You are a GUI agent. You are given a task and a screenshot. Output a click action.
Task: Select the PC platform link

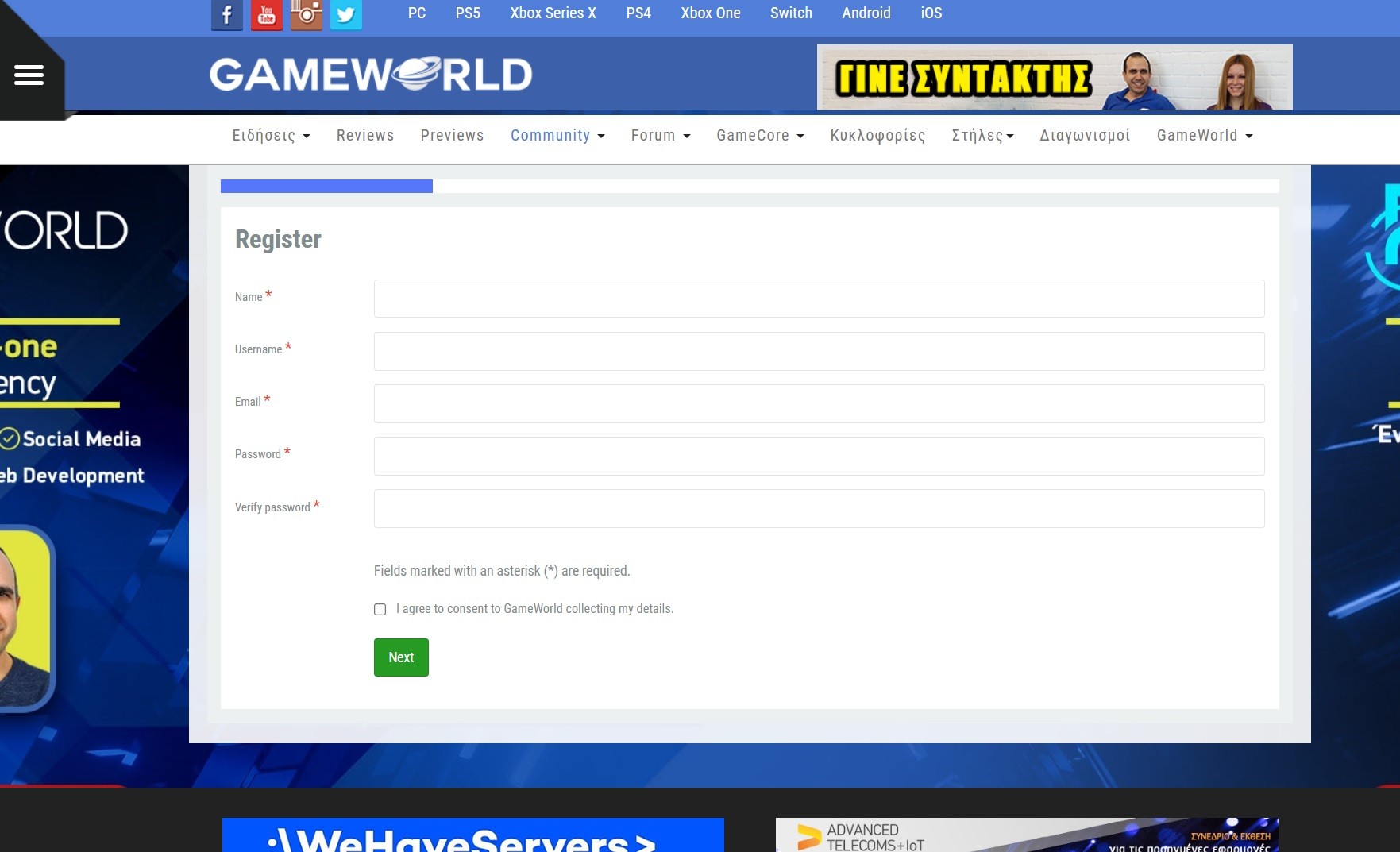417,13
